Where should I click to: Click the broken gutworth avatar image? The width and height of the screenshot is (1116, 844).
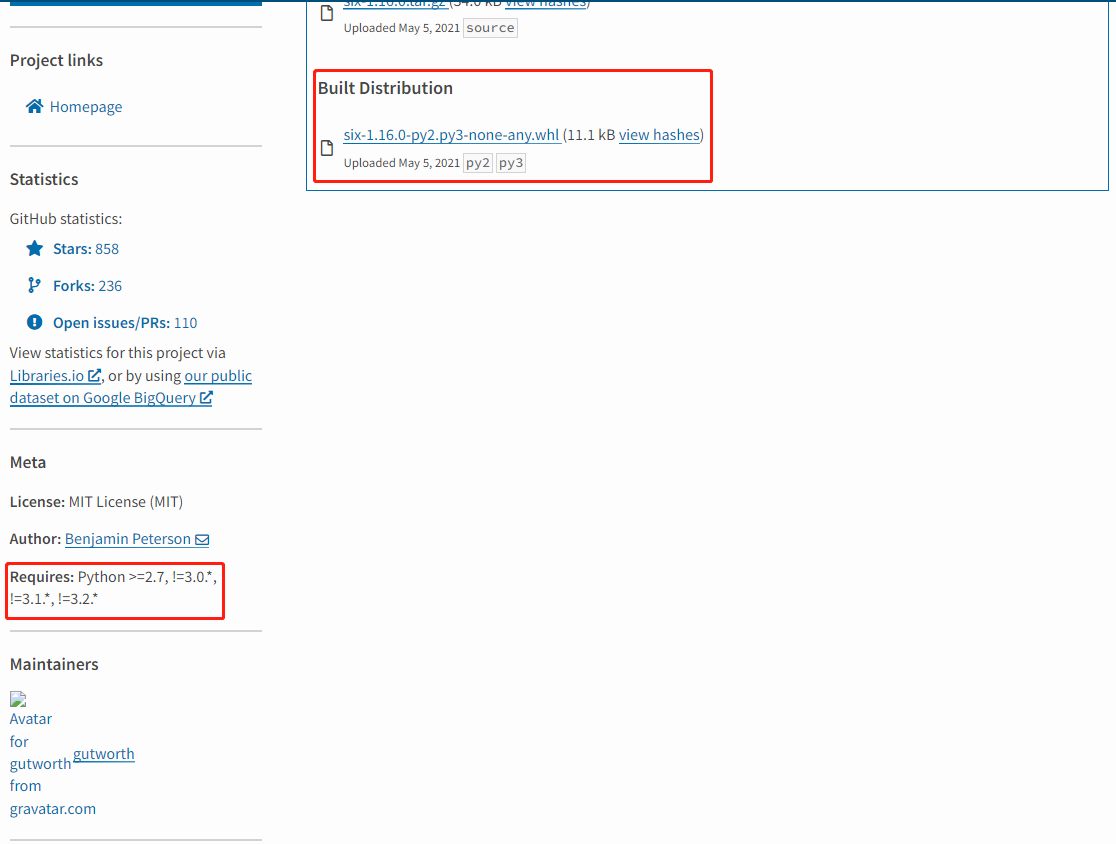(x=19, y=699)
